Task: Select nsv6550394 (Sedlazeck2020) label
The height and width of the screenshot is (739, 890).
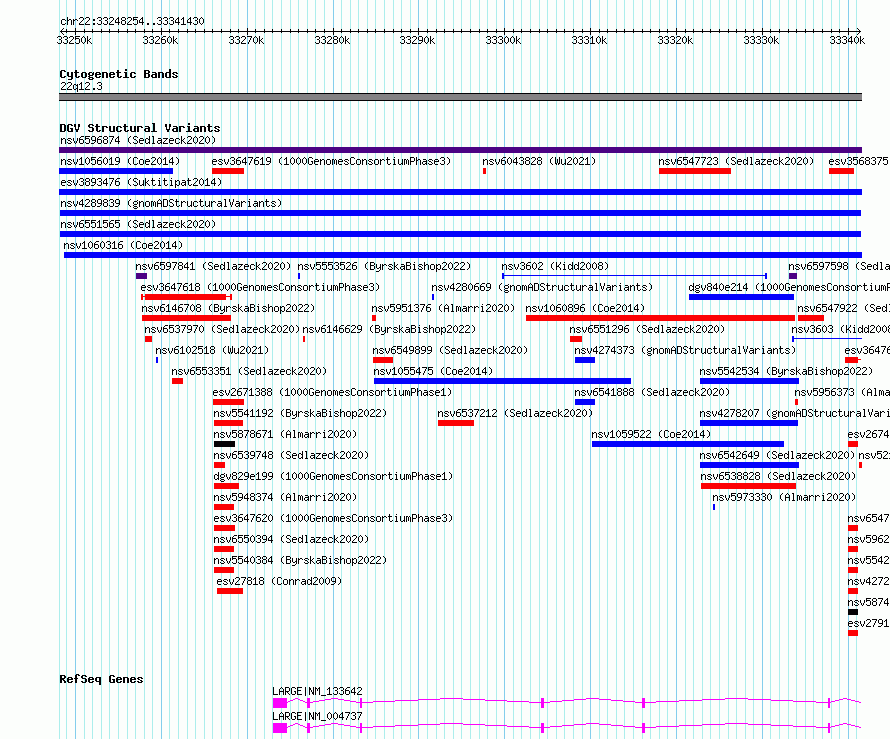Action: (x=291, y=539)
